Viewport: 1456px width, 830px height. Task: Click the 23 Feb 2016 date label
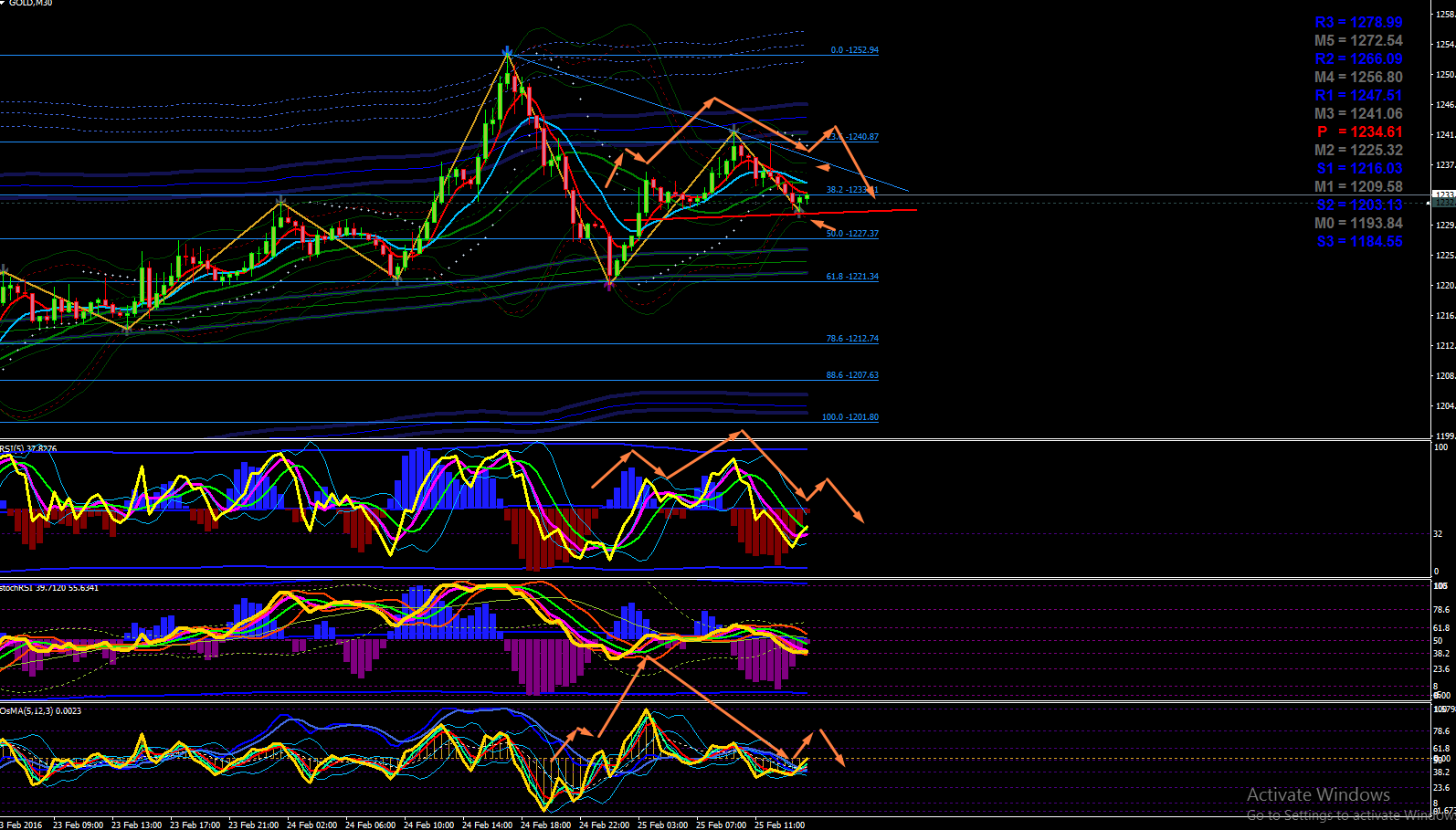[x=22, y=825]
